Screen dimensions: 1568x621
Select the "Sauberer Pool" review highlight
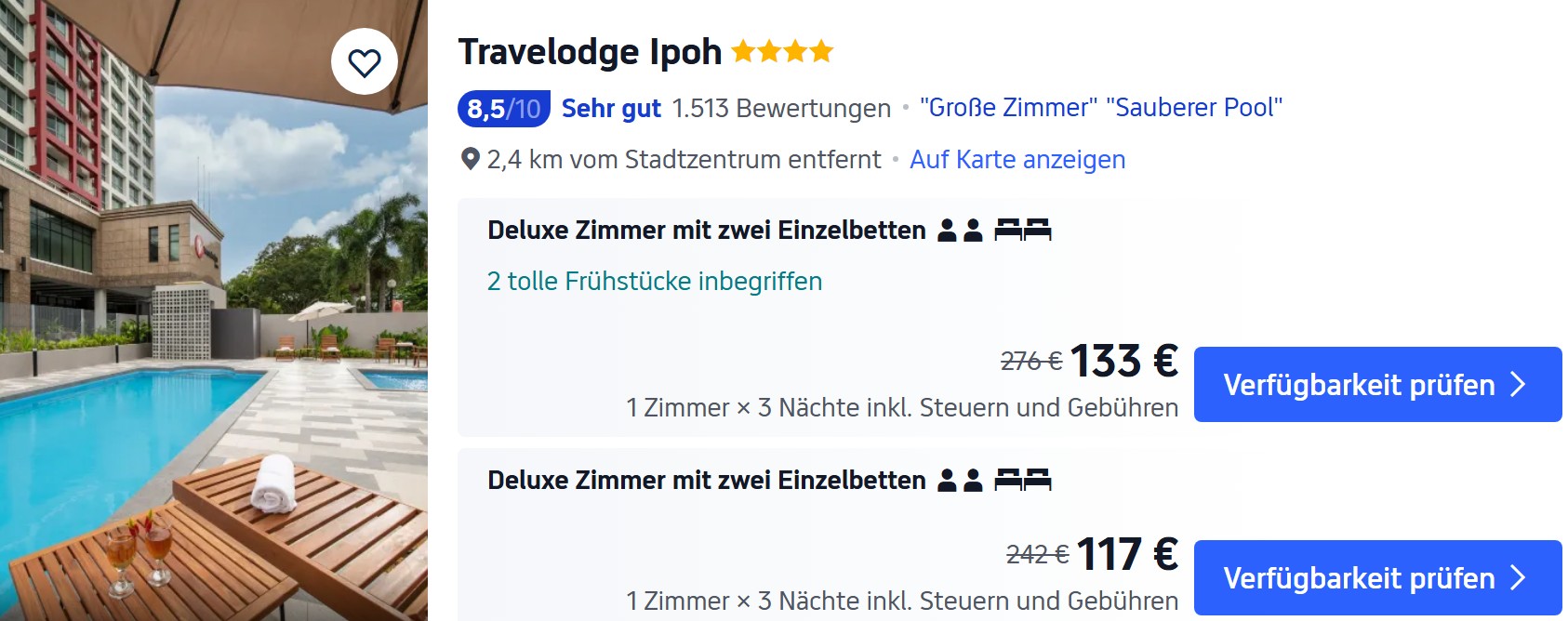click(x=1194, y=108)
